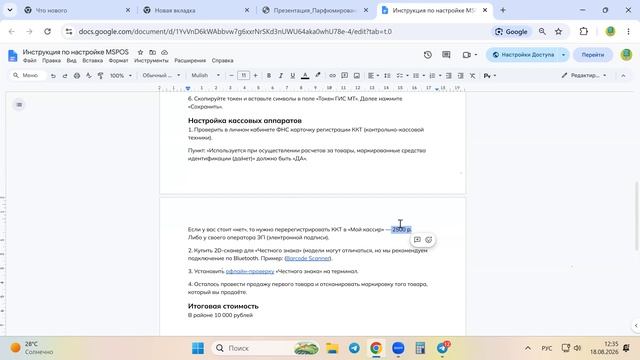Click the line spacing icon
The height and width of the screenshot is (360, 640).
tap(387, 76)
